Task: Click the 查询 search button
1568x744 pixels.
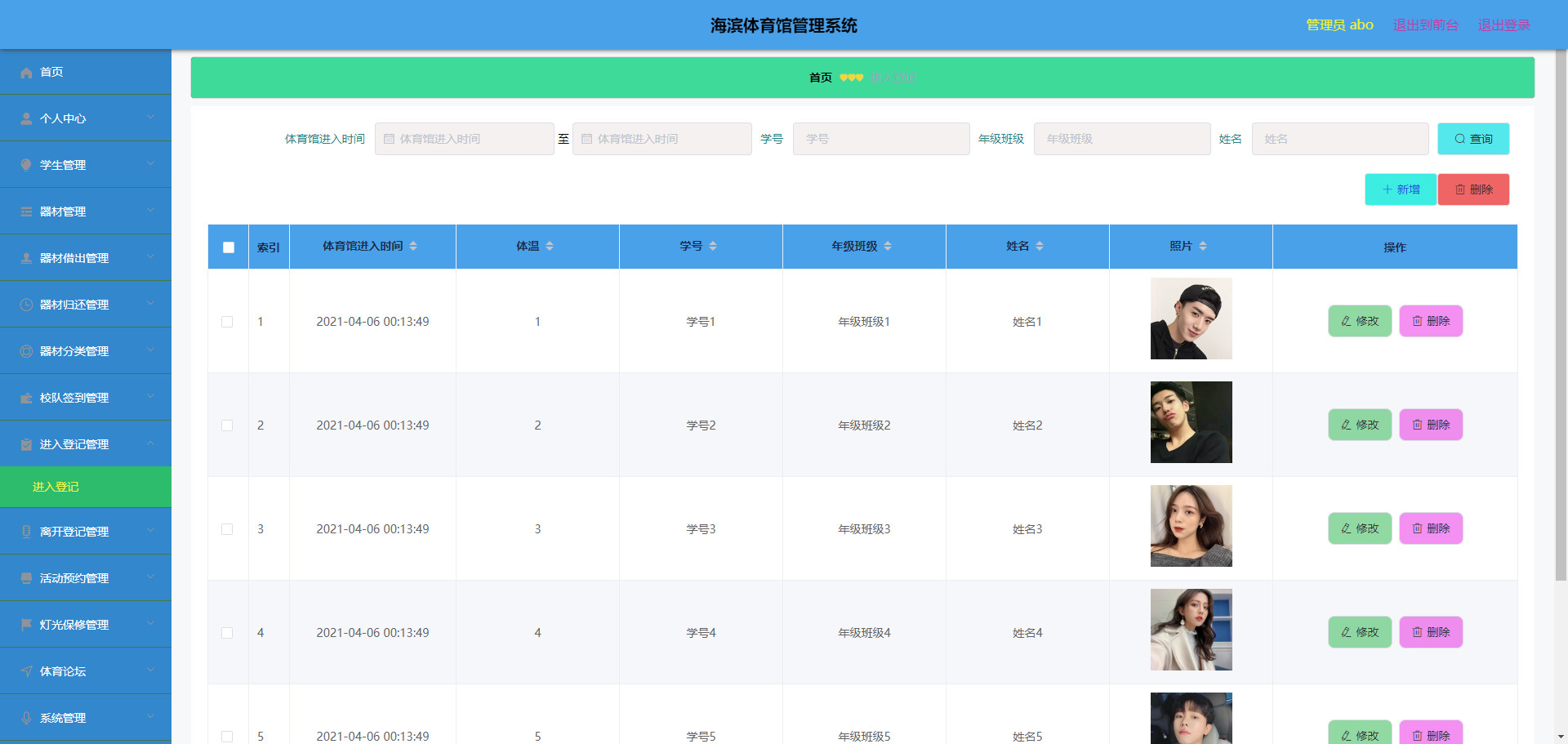Action: point(1473,140)
